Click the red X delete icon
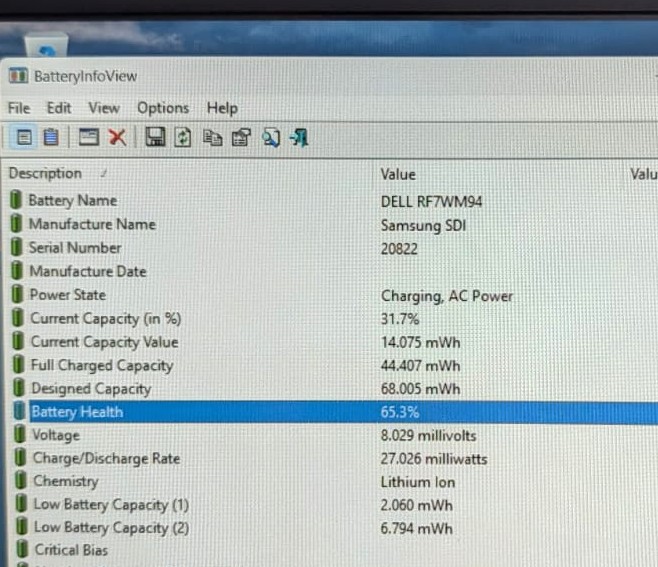 pos(118,137)
